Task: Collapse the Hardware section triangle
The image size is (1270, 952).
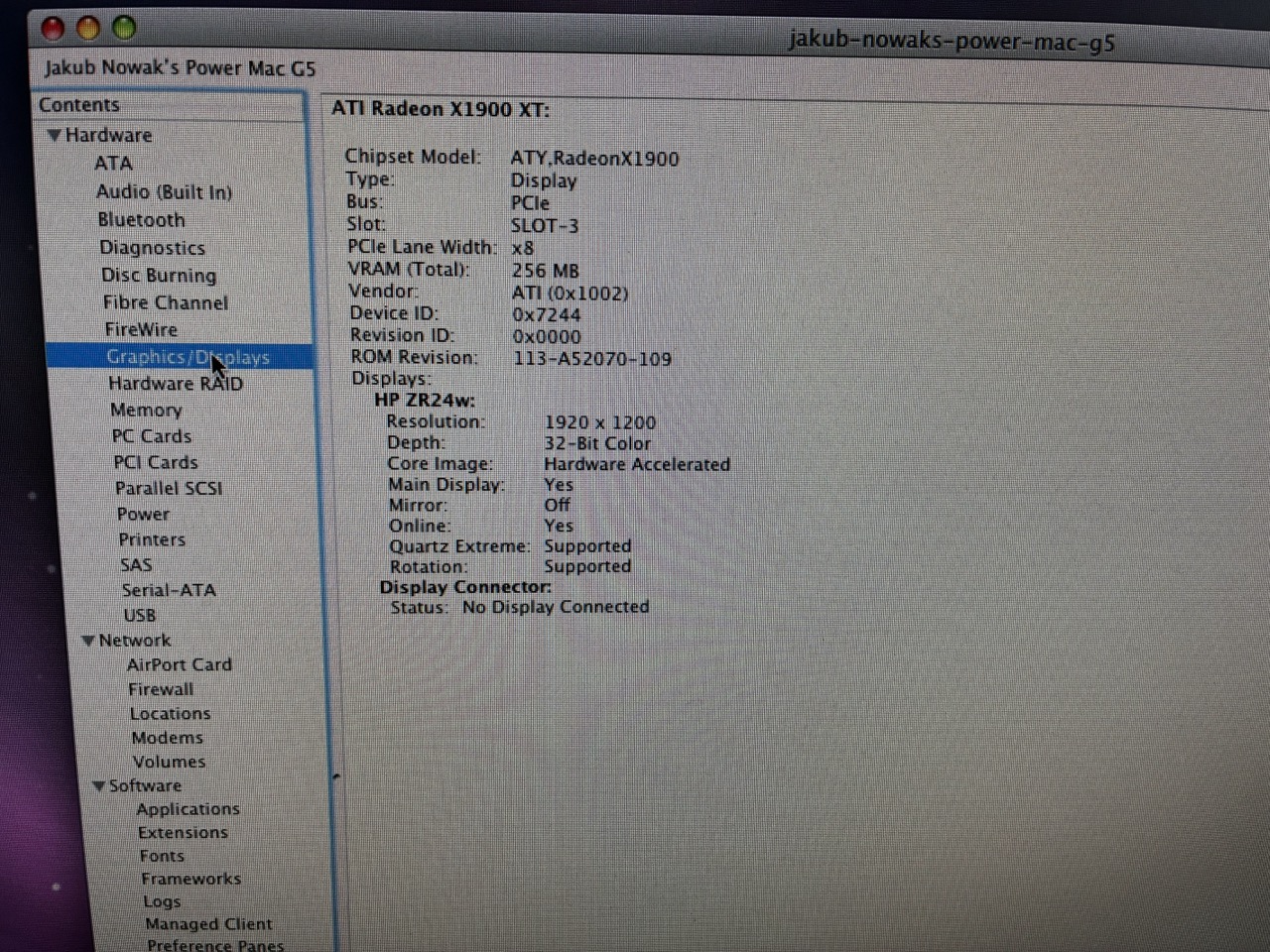Action: (x=55, y=136)
